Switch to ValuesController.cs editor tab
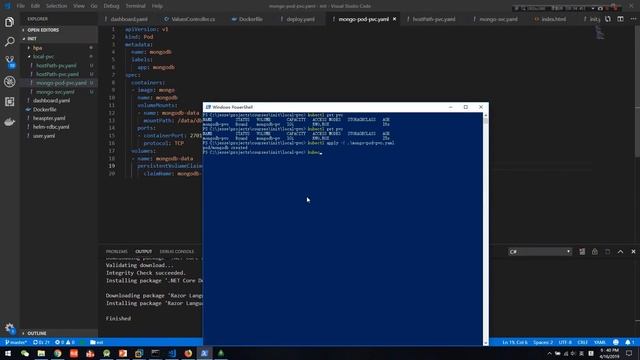This screenshot has height=360, width=640. coord(193,19)
